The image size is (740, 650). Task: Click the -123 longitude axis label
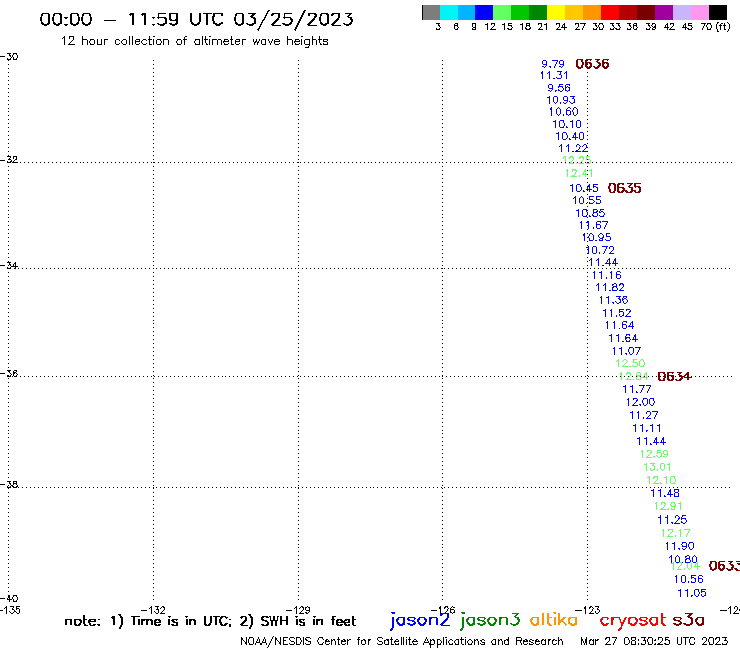coord(588,610)
